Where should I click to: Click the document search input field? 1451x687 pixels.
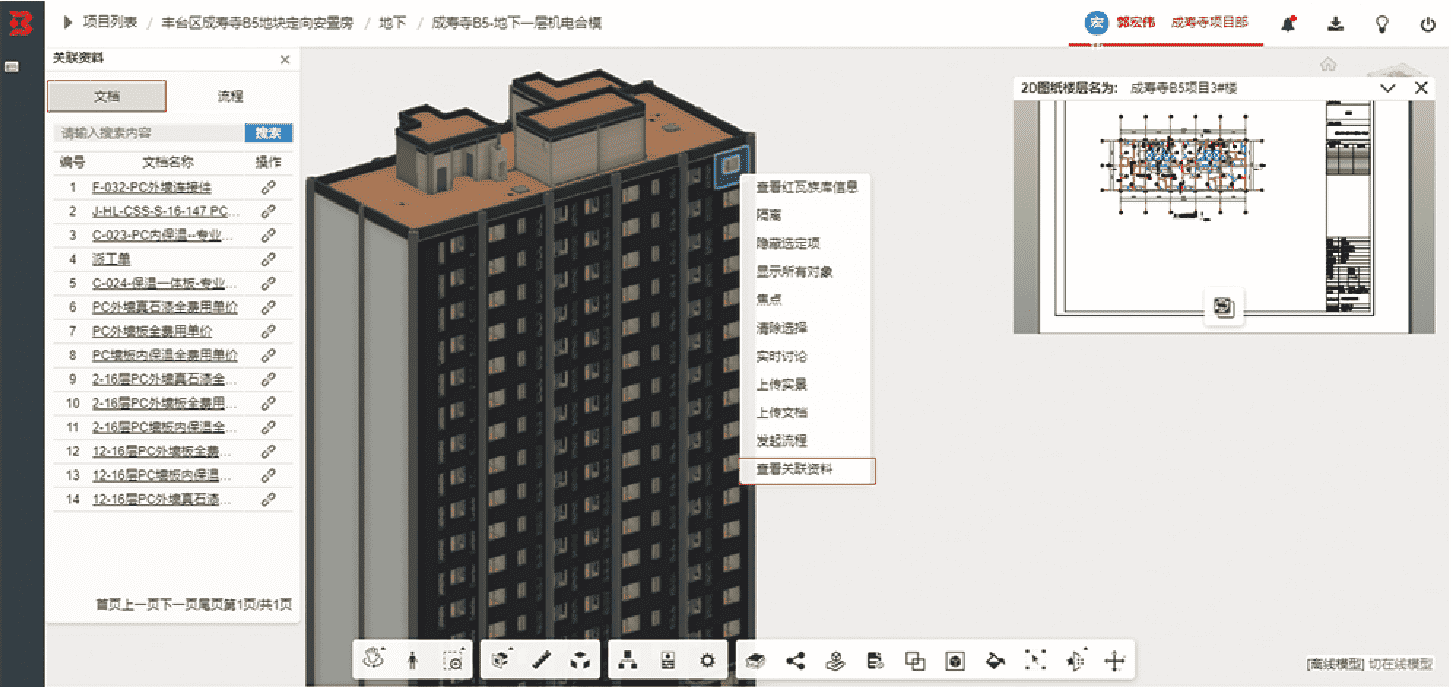(x=148, y=133)
